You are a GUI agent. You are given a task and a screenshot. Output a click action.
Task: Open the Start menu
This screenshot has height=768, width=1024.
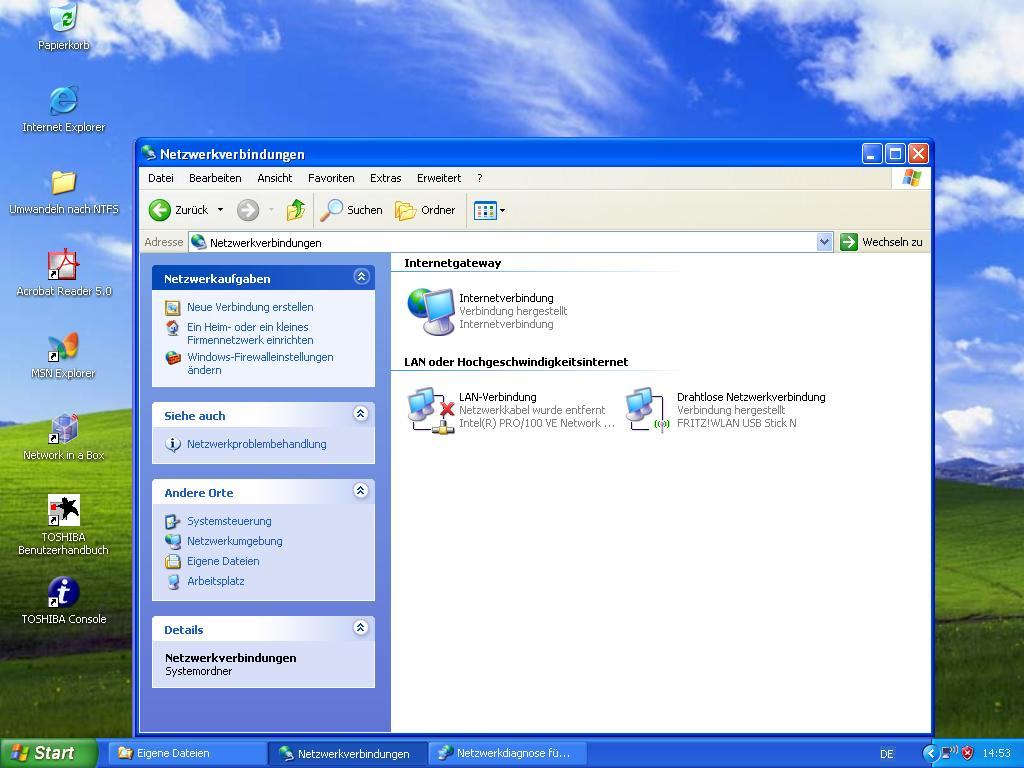click(48, 753)
